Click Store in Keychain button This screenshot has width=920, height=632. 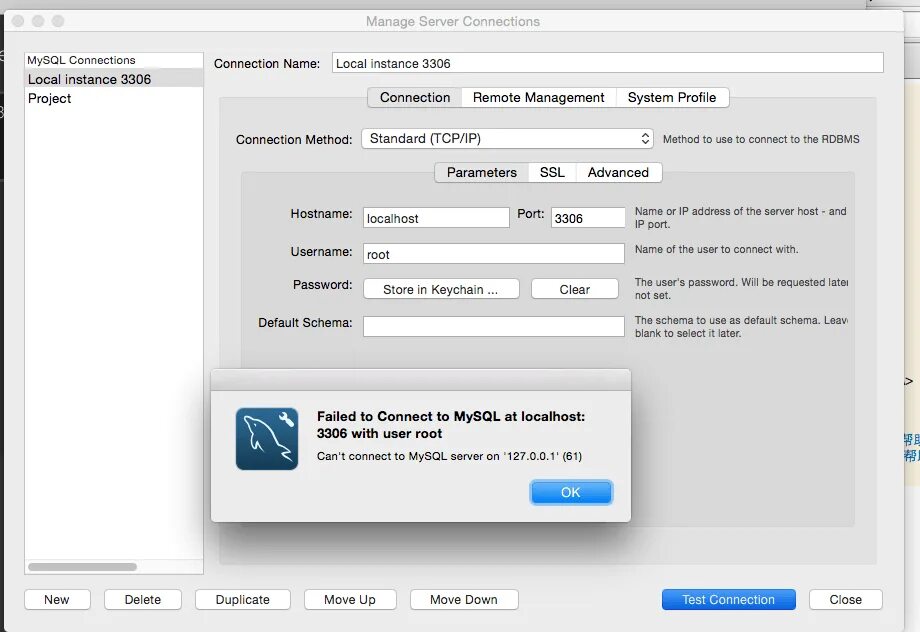[x=441, y=289]
